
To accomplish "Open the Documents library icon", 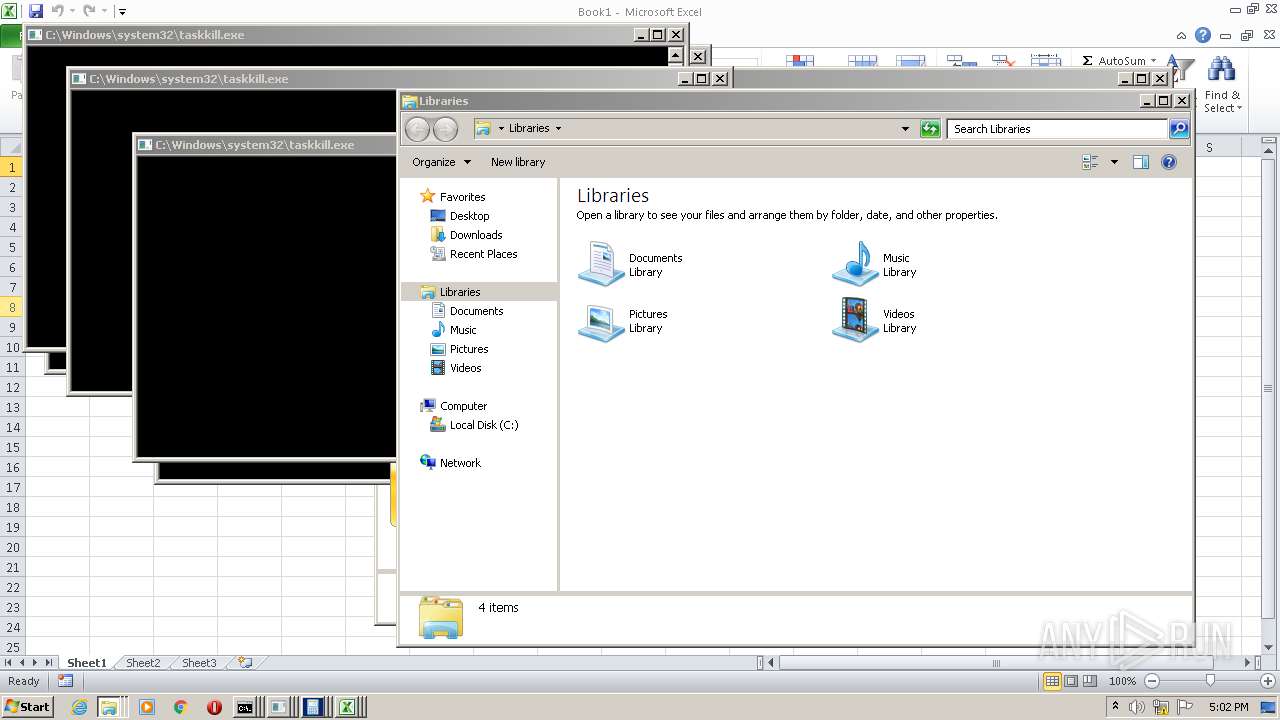I will (601, 264).
